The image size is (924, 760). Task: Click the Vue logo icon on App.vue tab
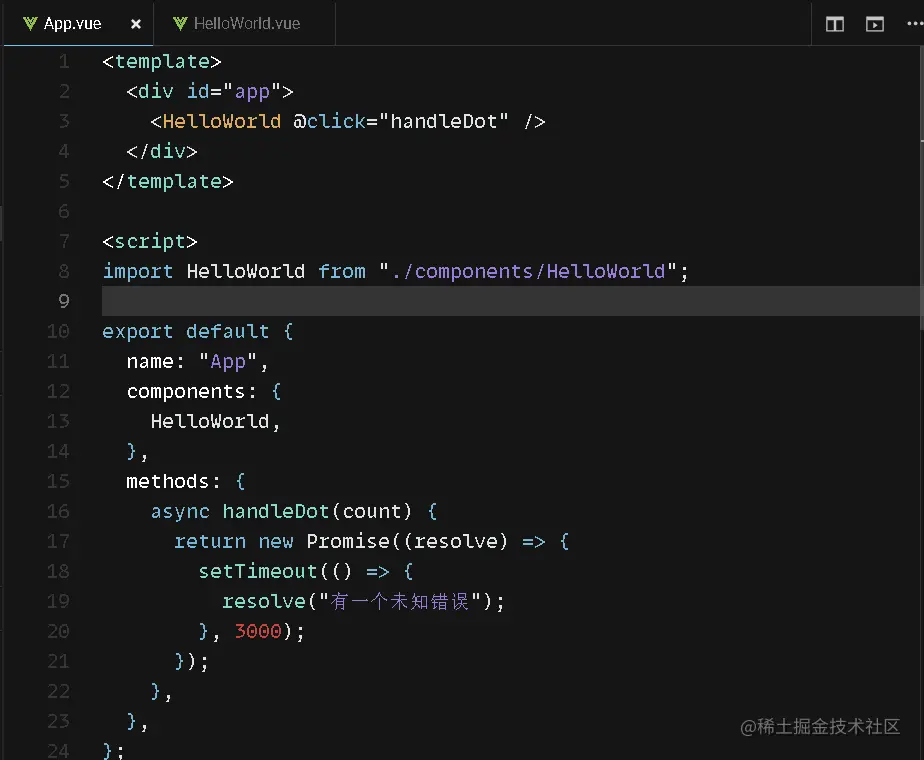coord(30,24)
